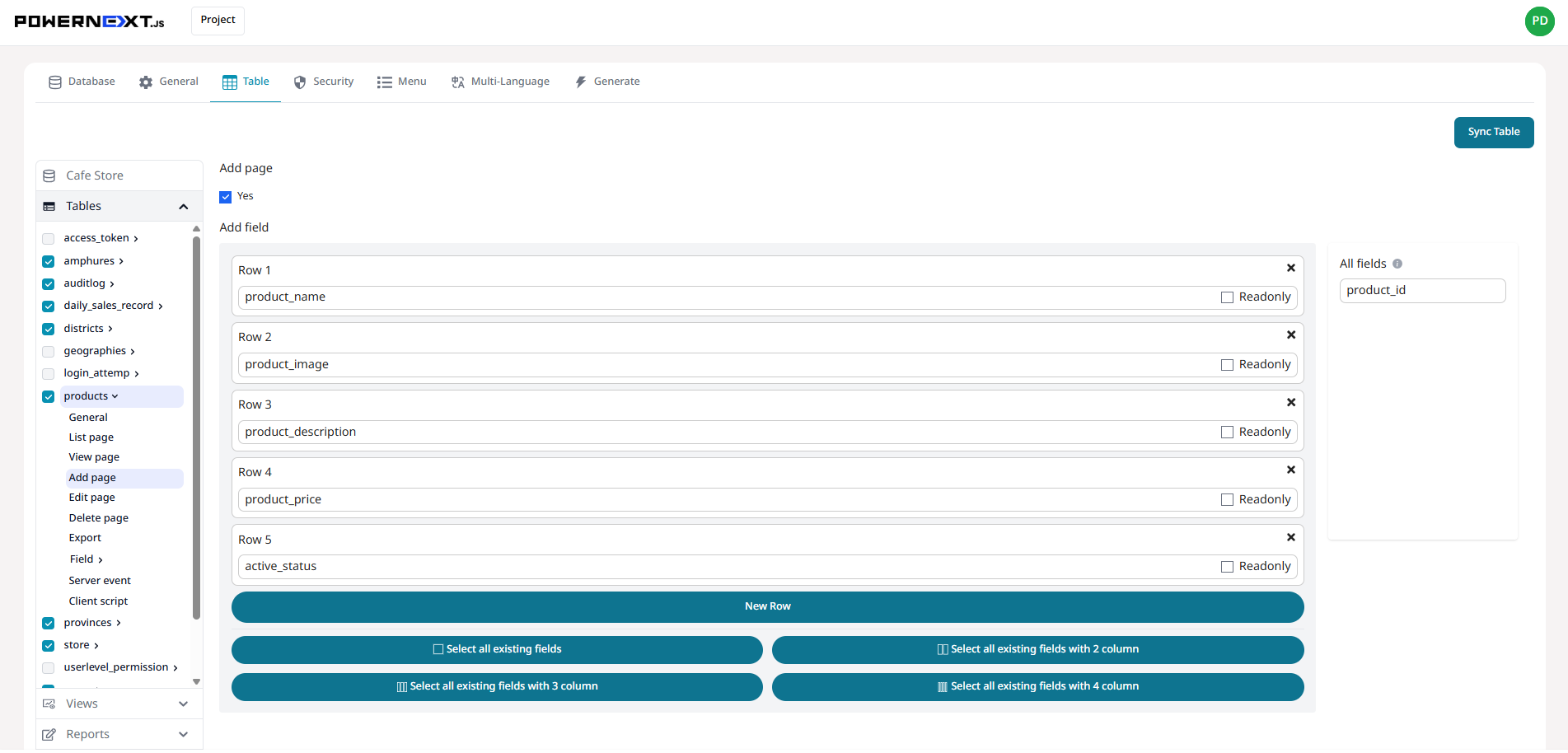1568x753 pixels.
Task: Select the Table tab
Action: click(246, 82)
